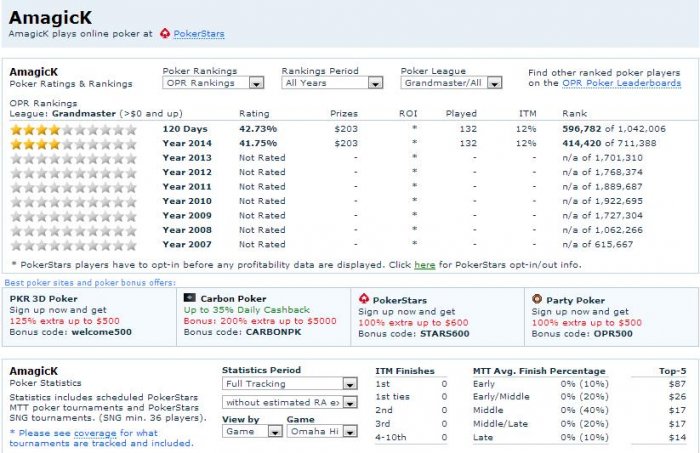Open the Rankings Period dropdown (All Years)
The width and height of the screenshot is (700, 453).
pos(332,83)
